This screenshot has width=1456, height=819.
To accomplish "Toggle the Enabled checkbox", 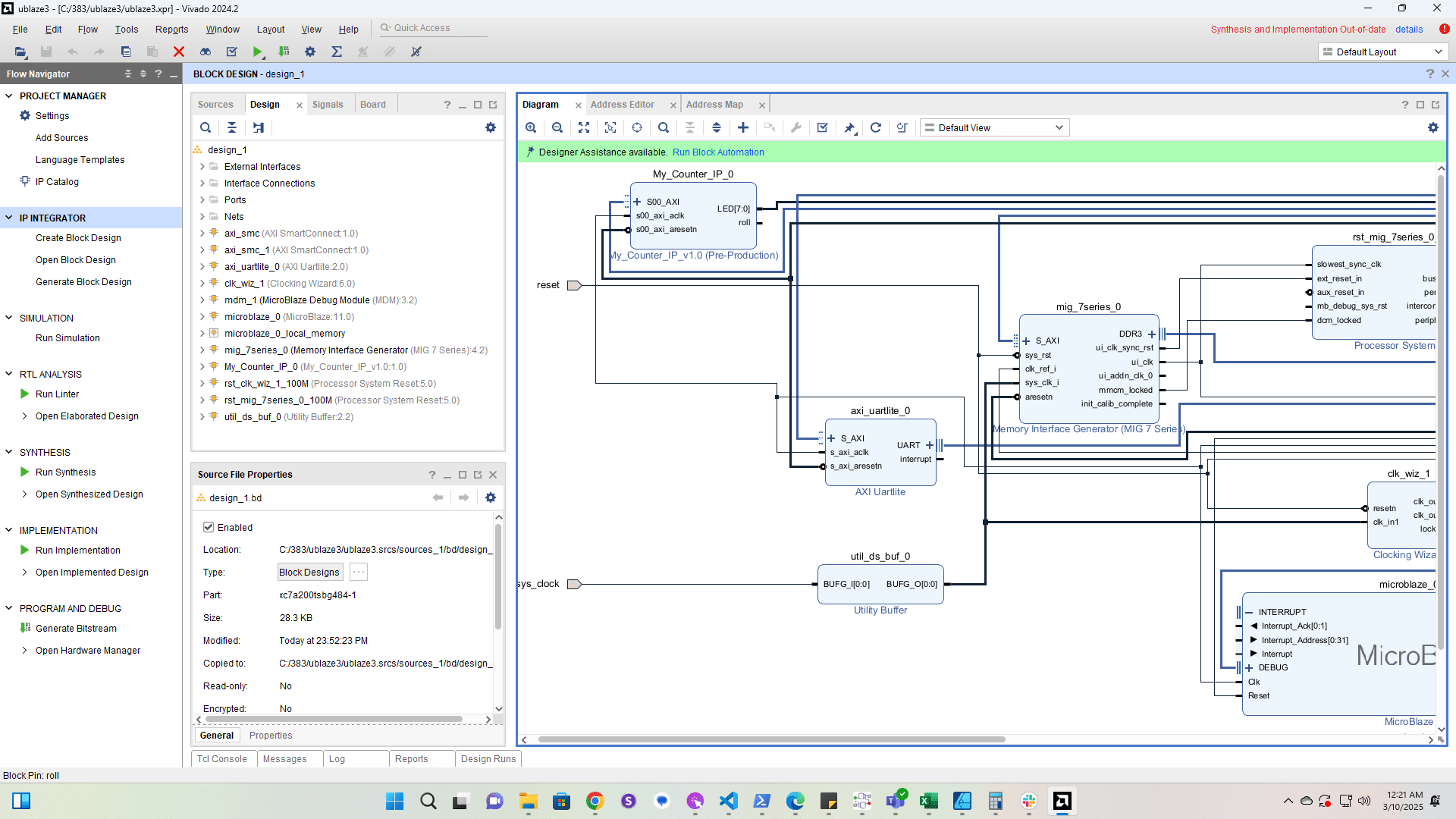I will click(209, 528).
